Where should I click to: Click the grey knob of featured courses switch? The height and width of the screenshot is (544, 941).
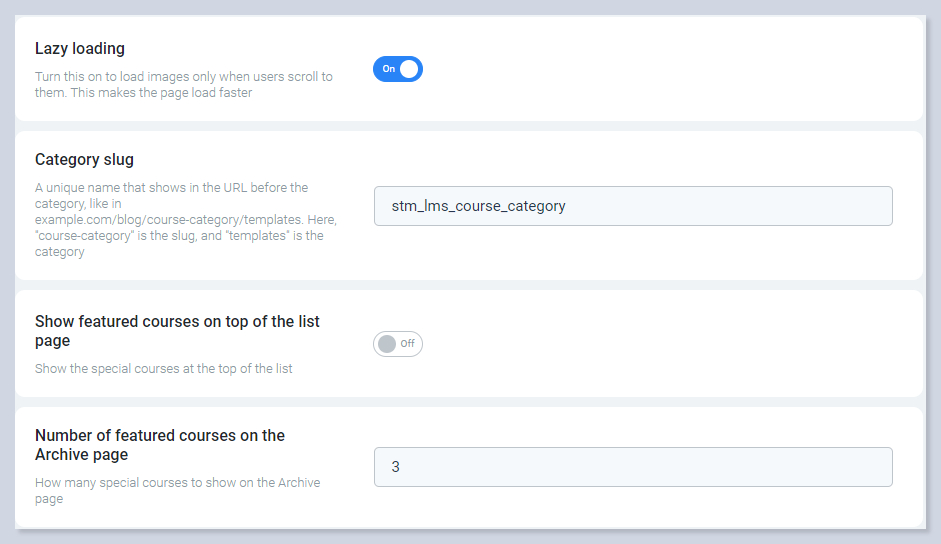(x=387, y=344)
